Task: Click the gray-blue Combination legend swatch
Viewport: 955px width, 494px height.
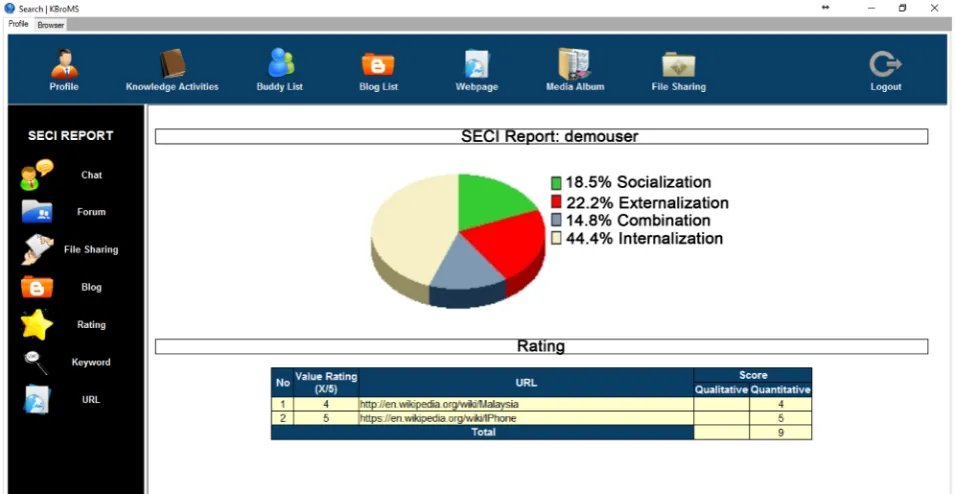Action: coord(556,220)
